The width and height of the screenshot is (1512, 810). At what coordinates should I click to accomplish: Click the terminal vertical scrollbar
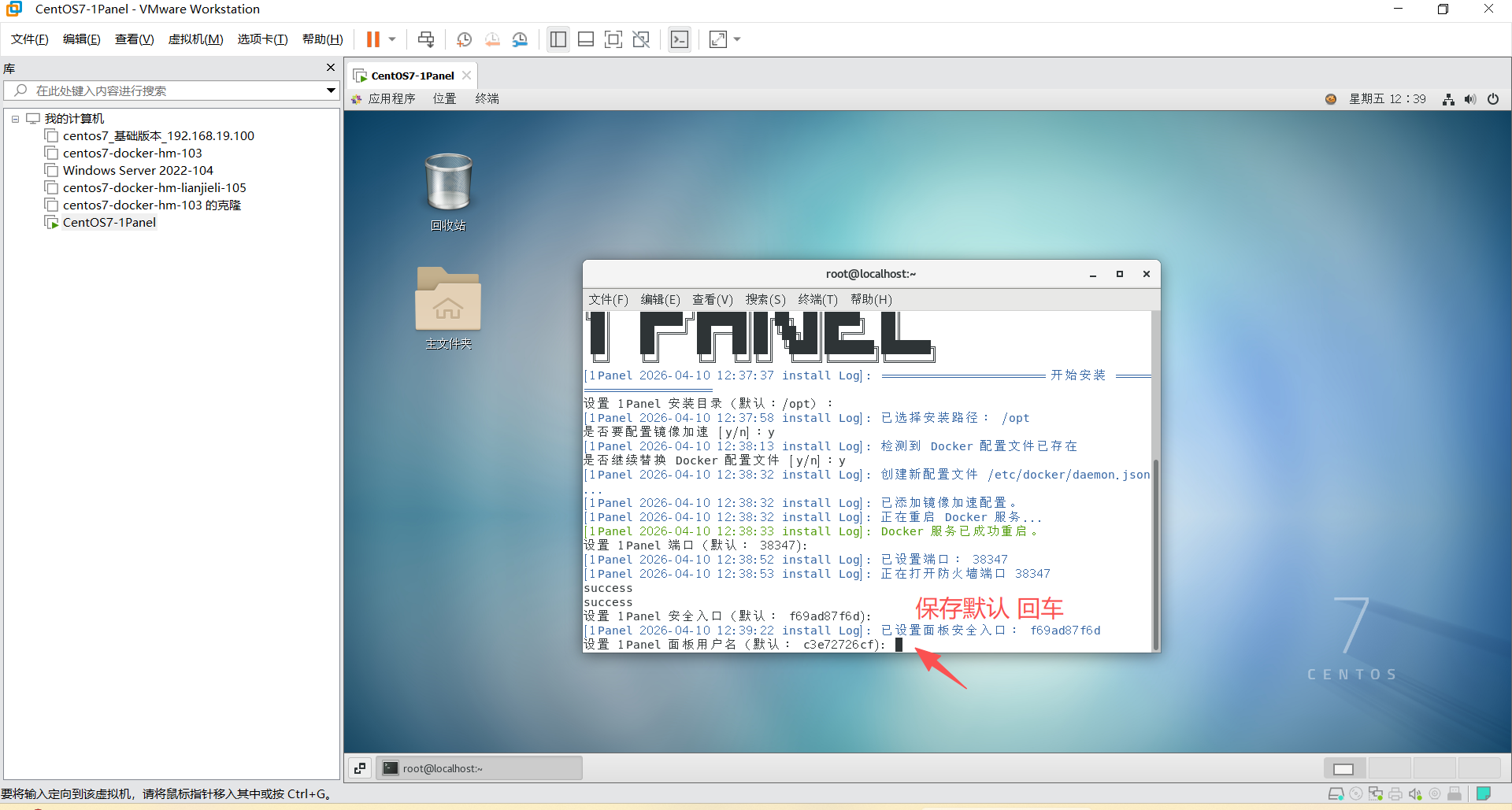[x=1156, y=554]
